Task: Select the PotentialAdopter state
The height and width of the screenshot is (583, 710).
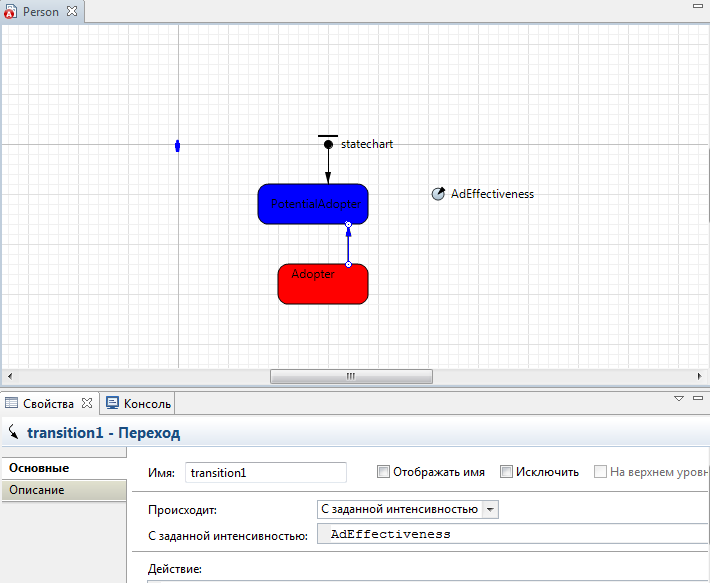Action: tap(313, 204)
